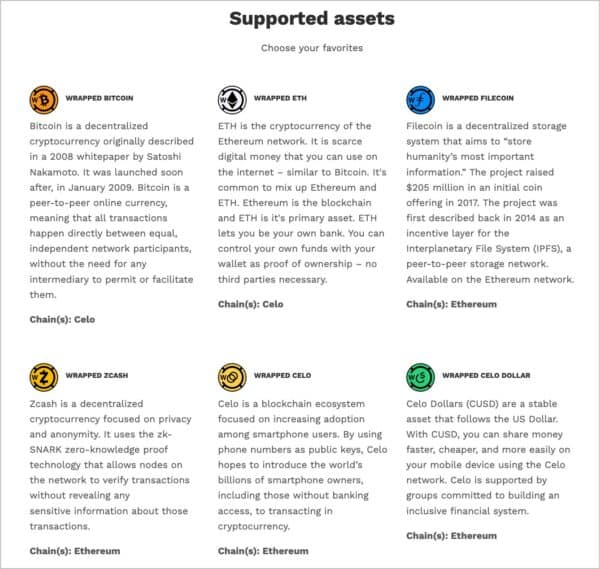This screenshot has width=600, height=569.
Task: Click the Wrapped ETH coin icon
Action: pyautogui.click(x=230, y=100)
